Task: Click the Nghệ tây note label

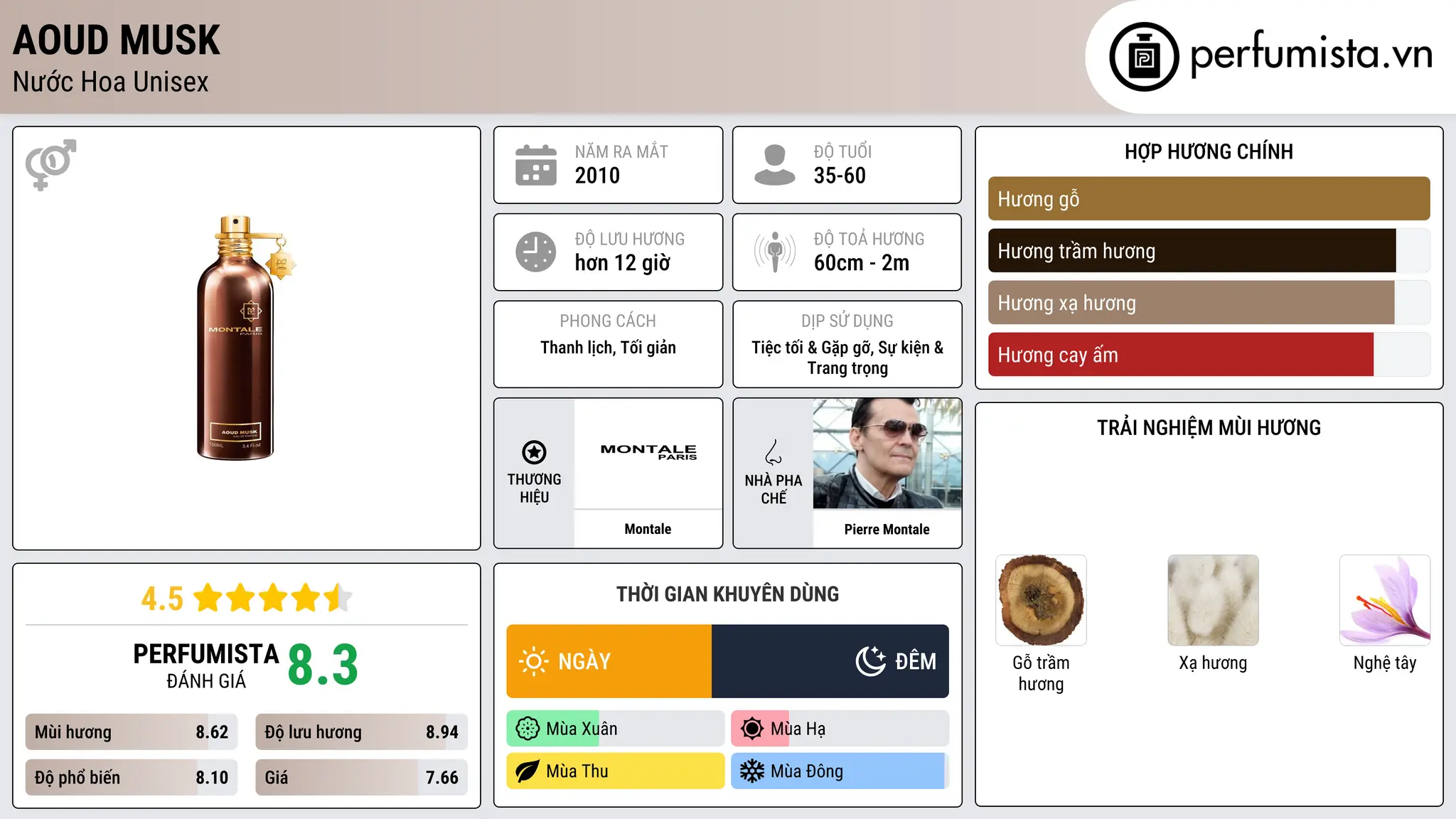Action: [x=1385, y=663]
